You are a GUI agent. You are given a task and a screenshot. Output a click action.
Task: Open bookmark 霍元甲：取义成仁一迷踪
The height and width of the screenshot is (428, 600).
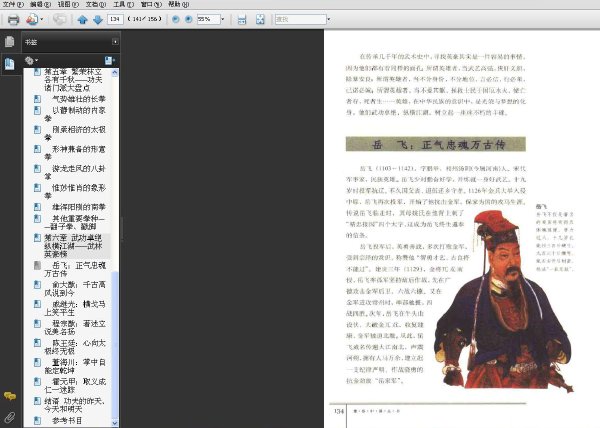(x=75, y=386)
